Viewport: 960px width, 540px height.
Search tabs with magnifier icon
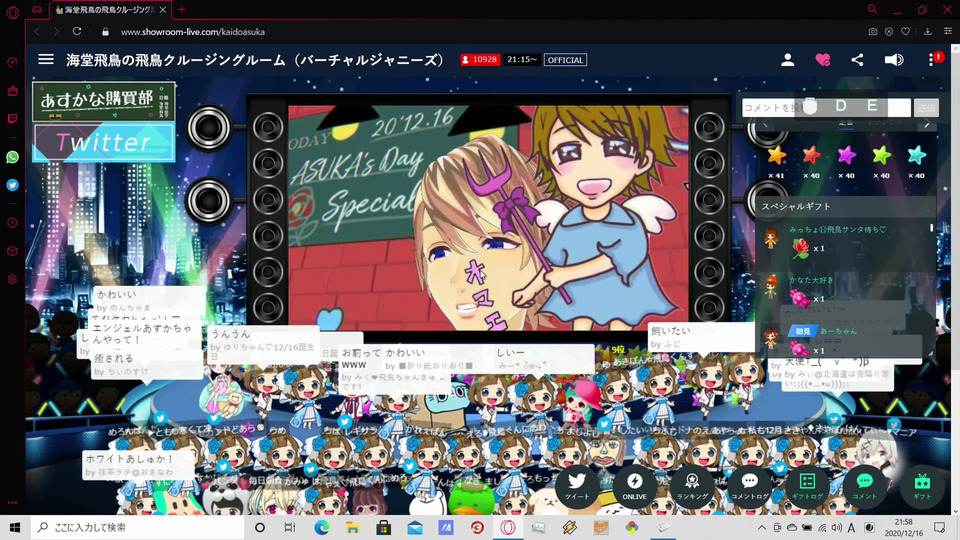click(x=872, y=9)
